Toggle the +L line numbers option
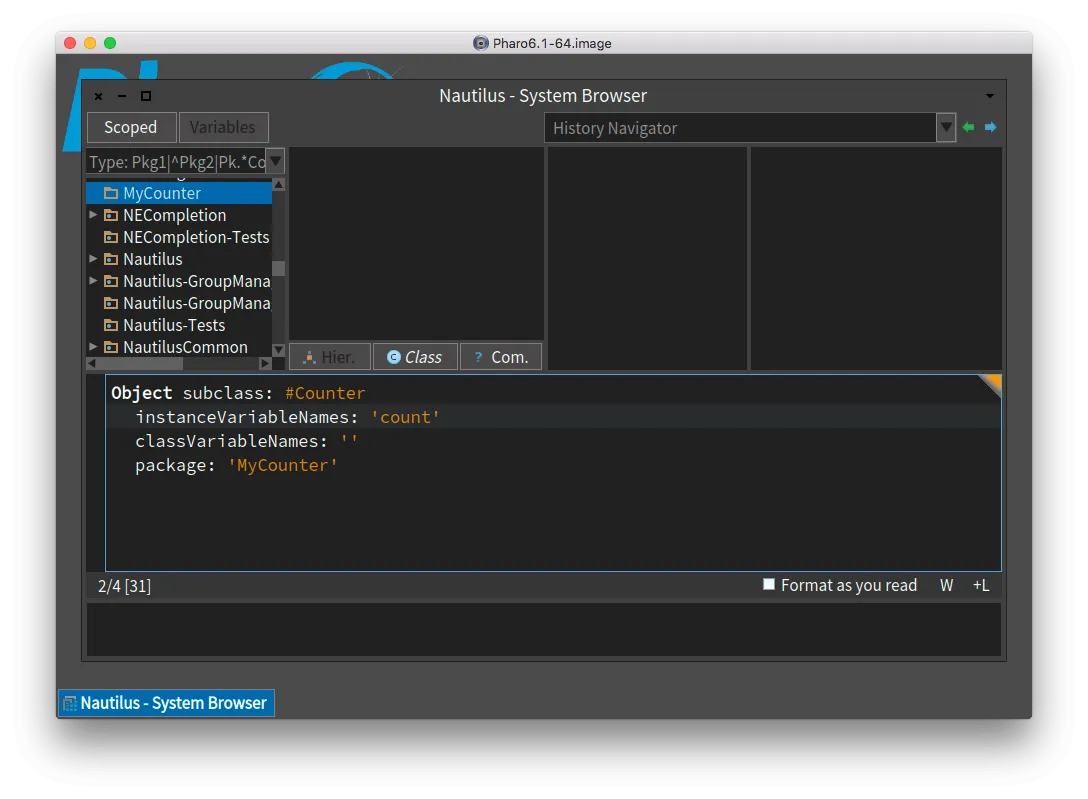Screen dimensions: 1088x799 (981, 585)
